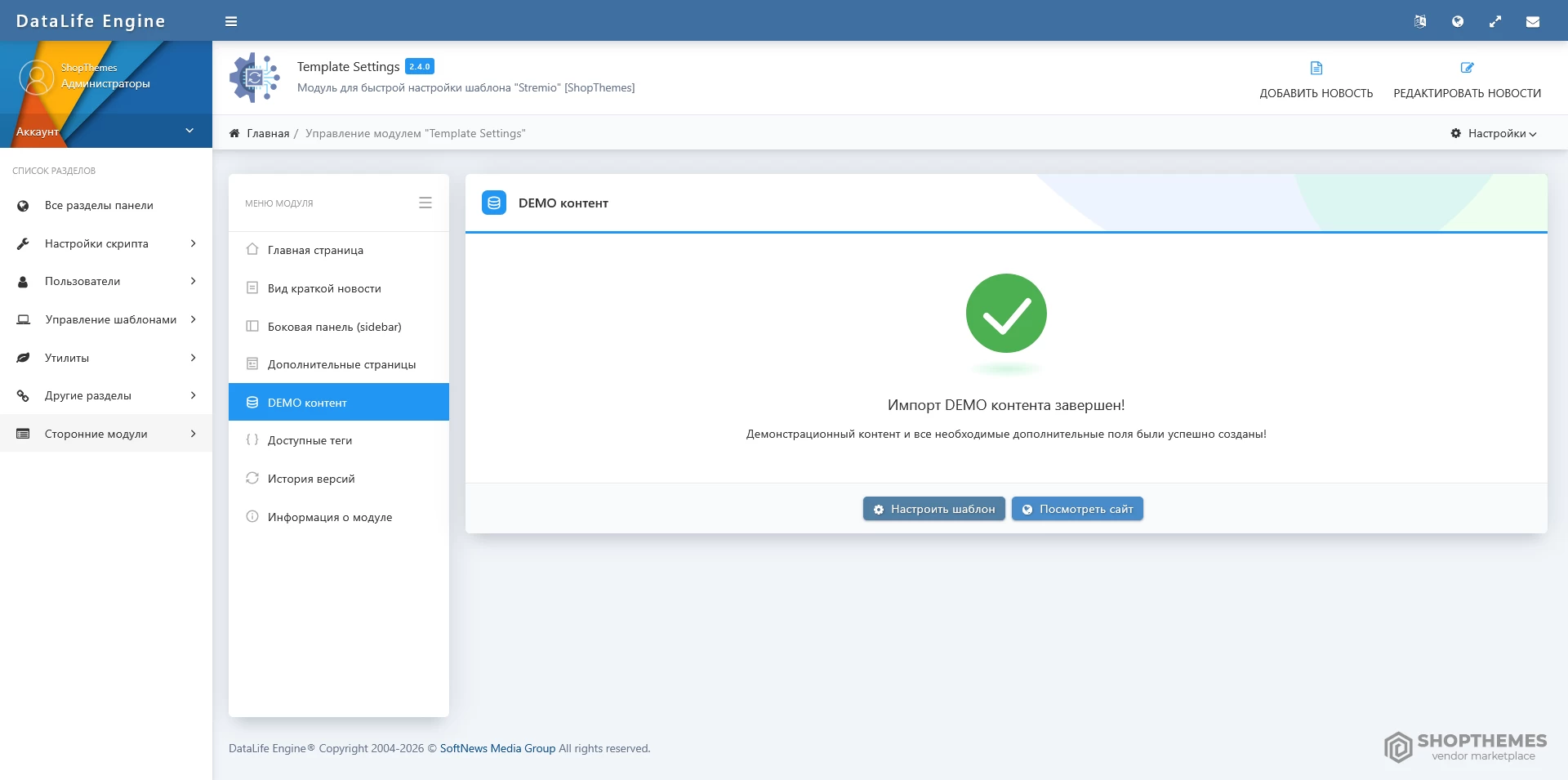Image resolution: width=1568 pixels, height=780 pixels.
Task: Click the view site button
Action: tap(1077, 509)
